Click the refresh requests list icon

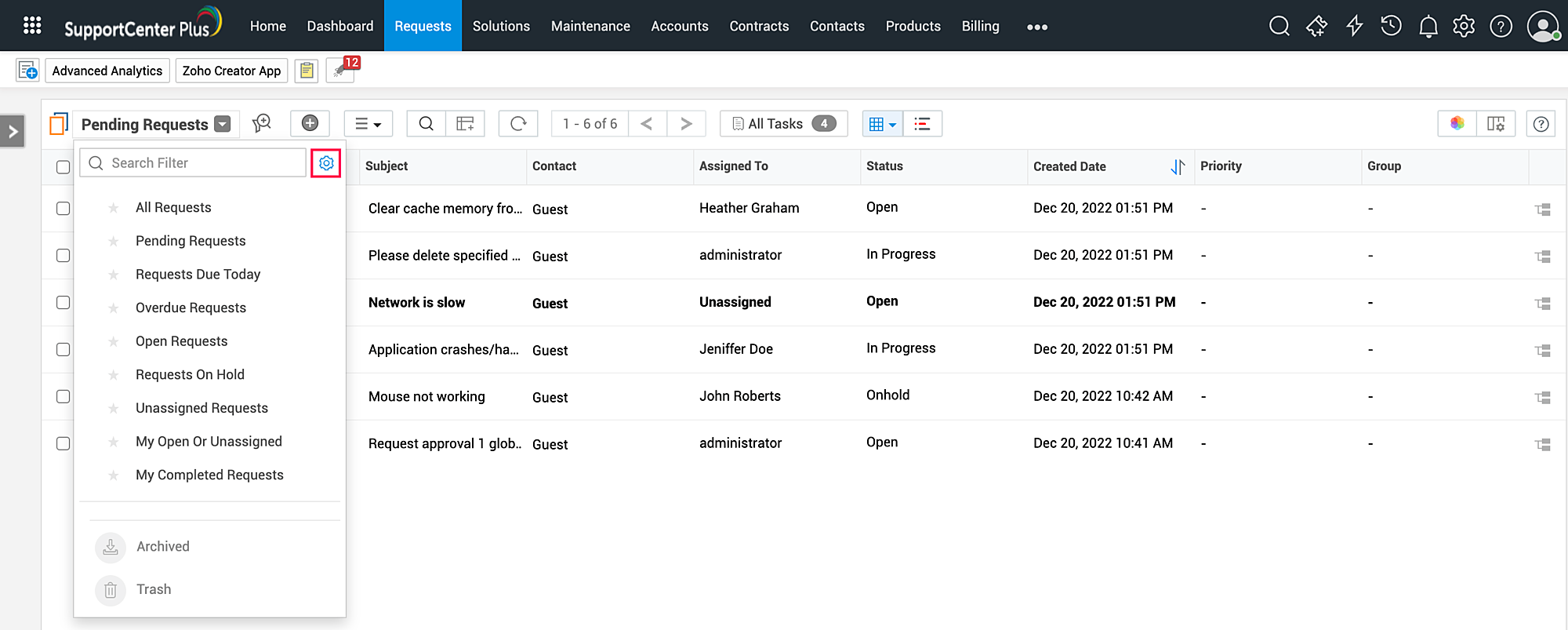point(518,124)
